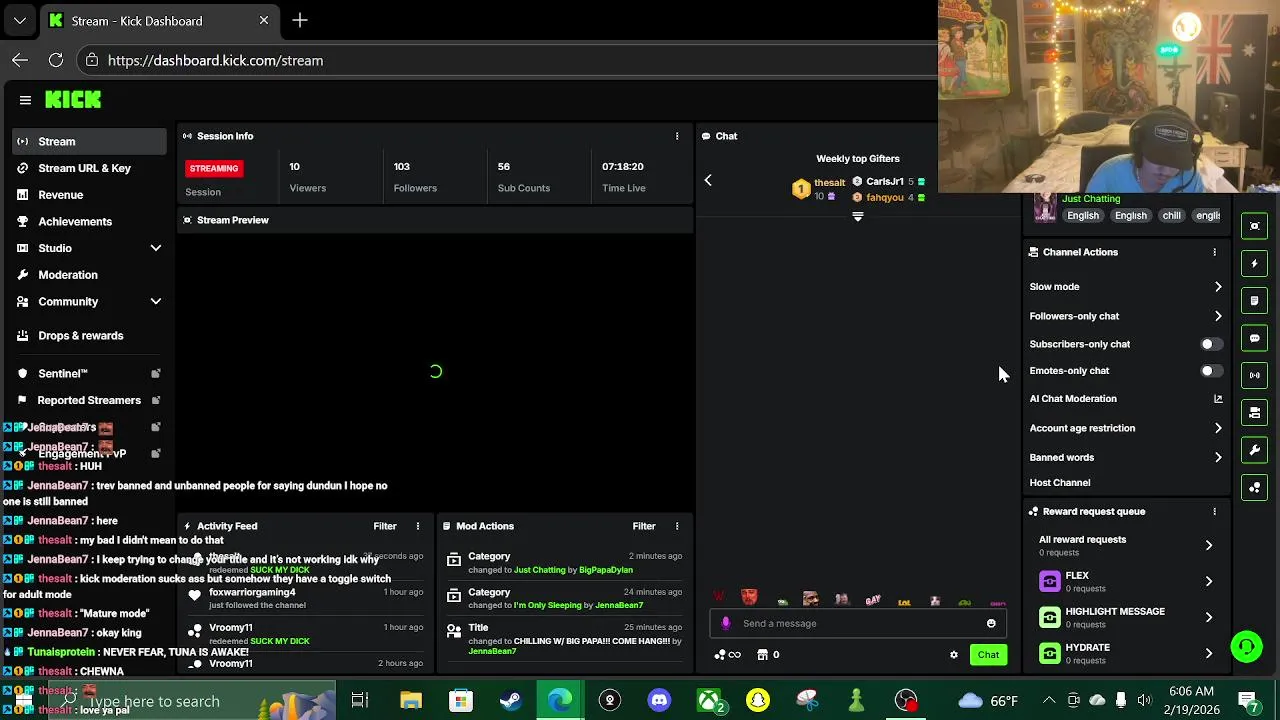
Task: Open Moderation page in sidebar
Action: pos(68,275)
